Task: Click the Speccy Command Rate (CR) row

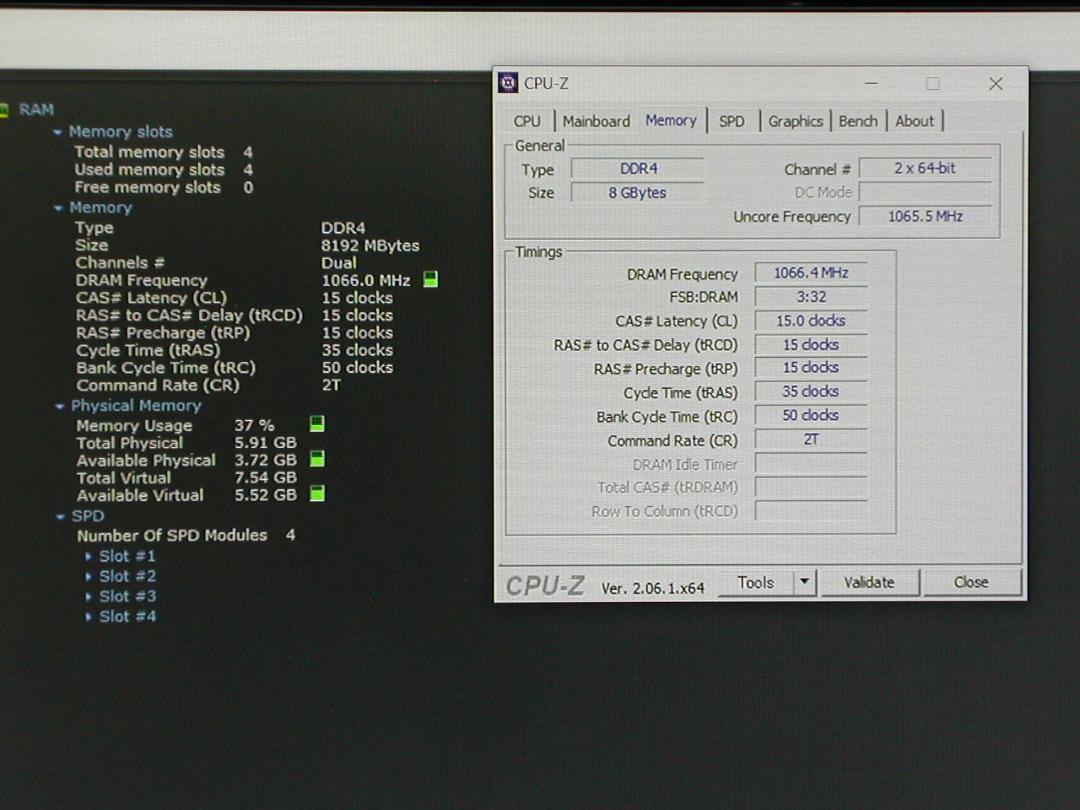Action: tap(209, 386)
